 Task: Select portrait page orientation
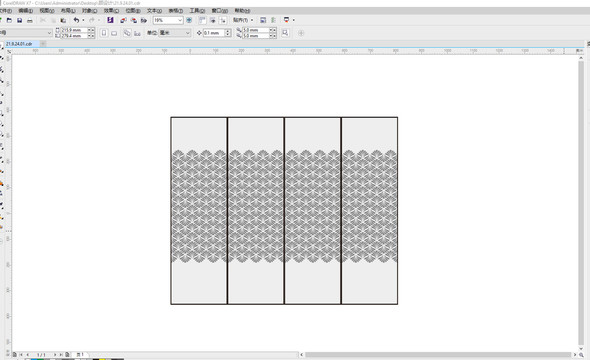point(104,33)
